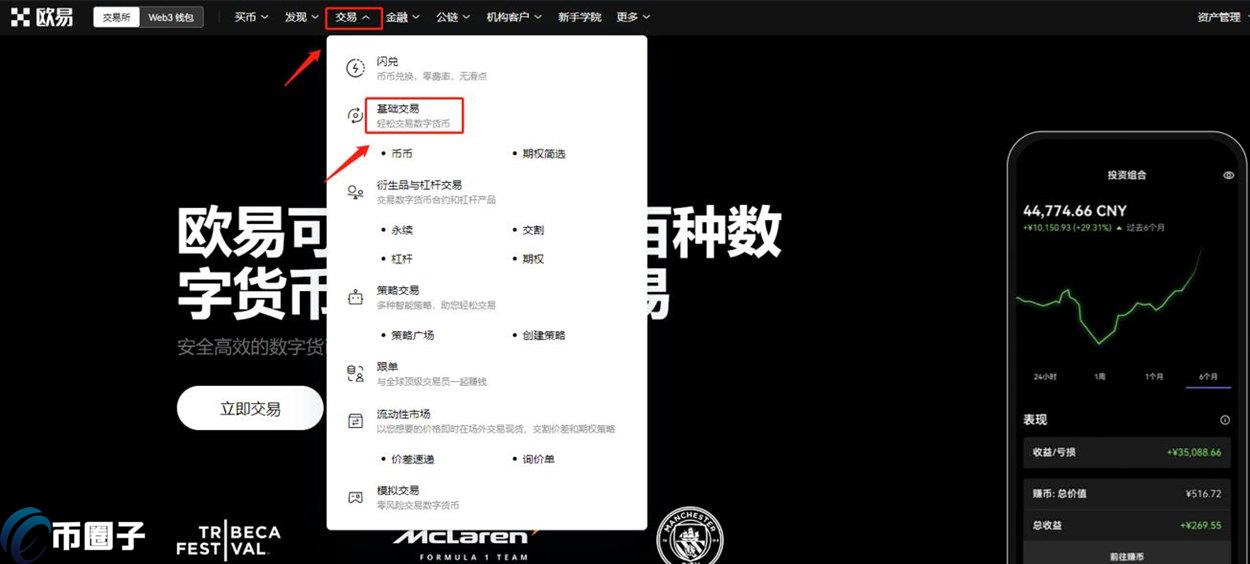Open the 币币 spot trading link
Image resolution: width=1250 pixels, height=564 pixels.
tap(401, 154)
